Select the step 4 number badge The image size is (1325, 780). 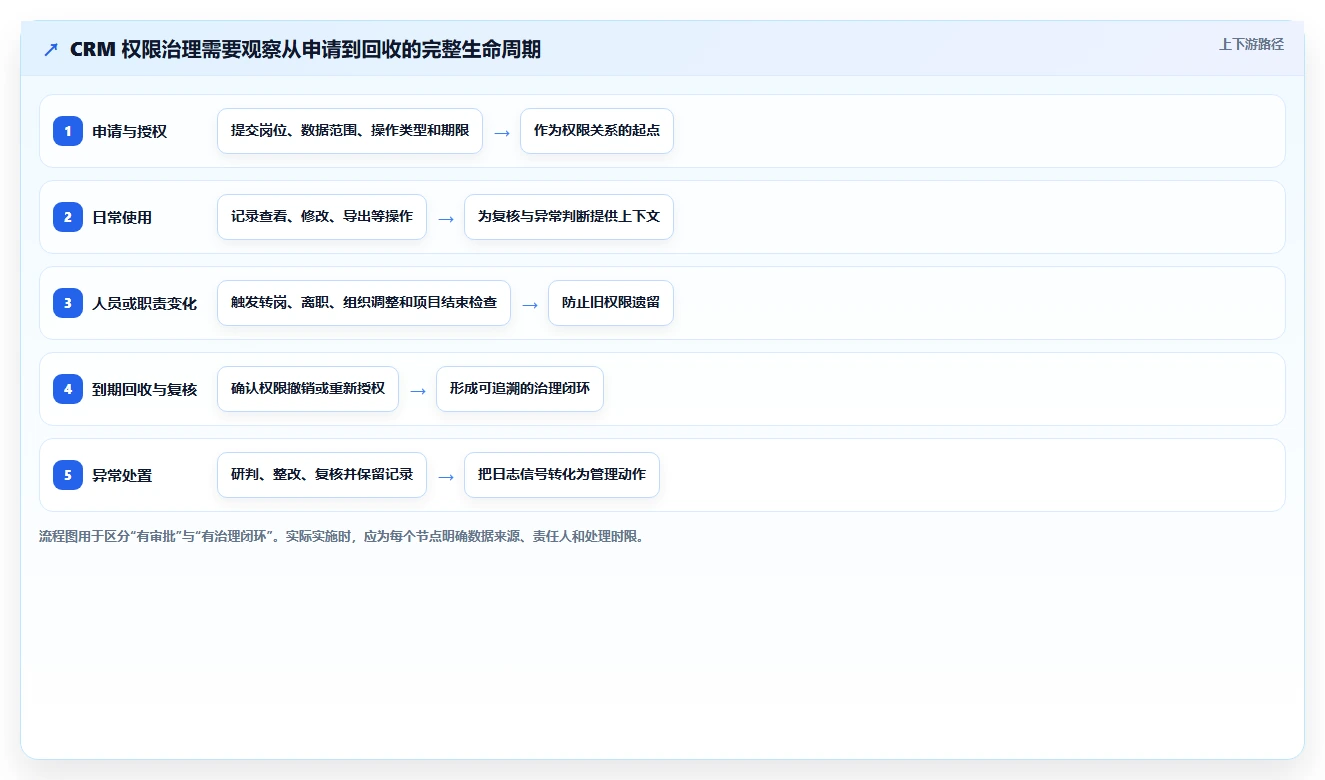tap(68, 389)
